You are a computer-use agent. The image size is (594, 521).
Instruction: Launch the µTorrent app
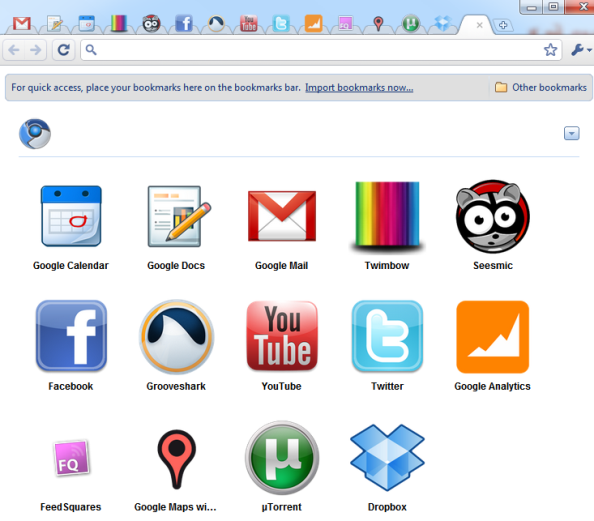click(282, 457)
